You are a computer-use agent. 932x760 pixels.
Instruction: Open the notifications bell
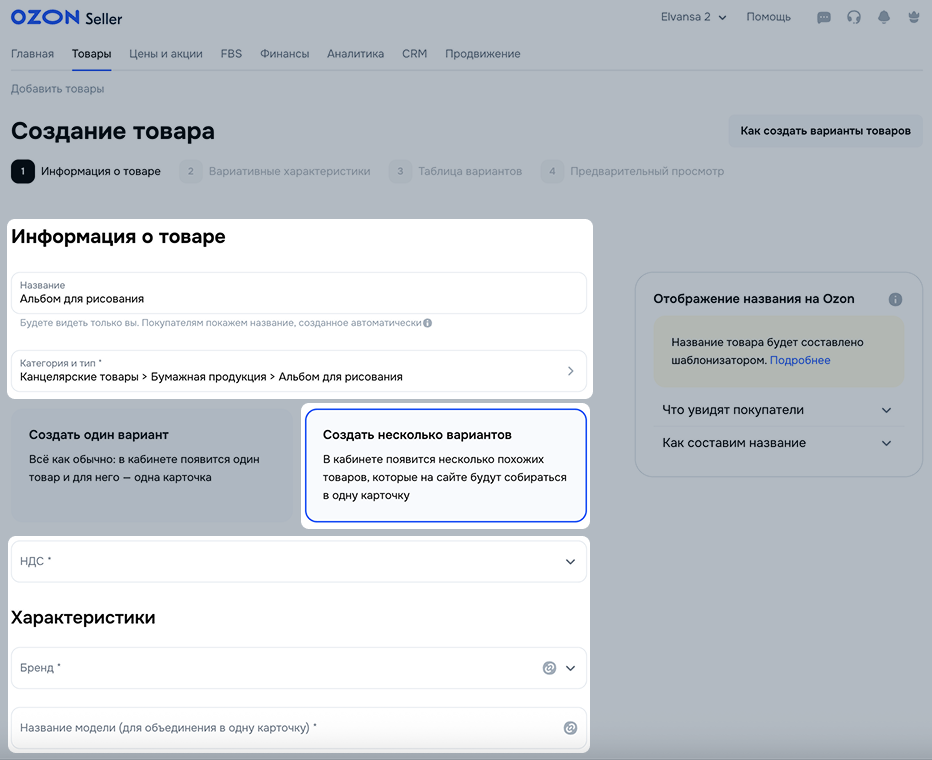(x=884, y=17)
